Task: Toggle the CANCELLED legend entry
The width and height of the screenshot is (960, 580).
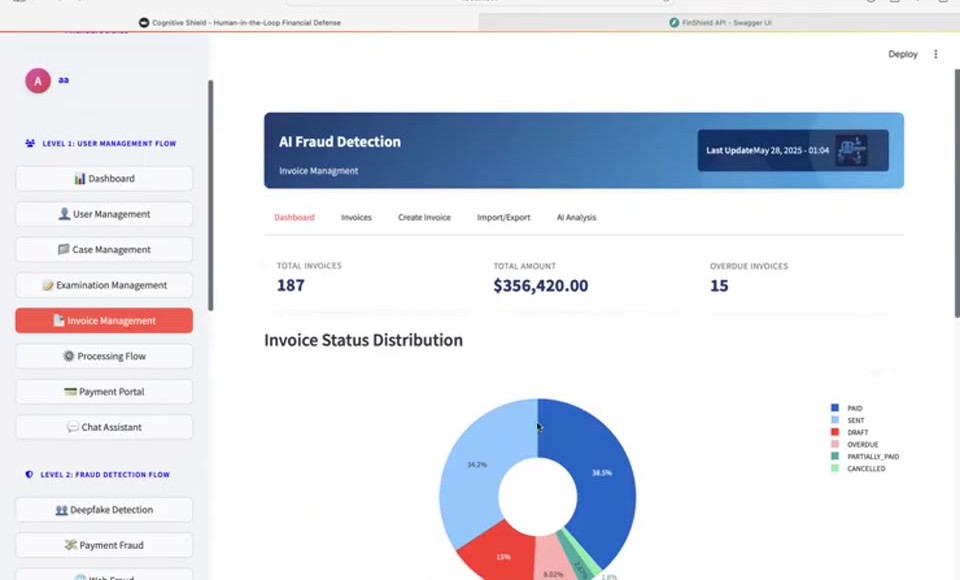Action: [x=866, y=469]
